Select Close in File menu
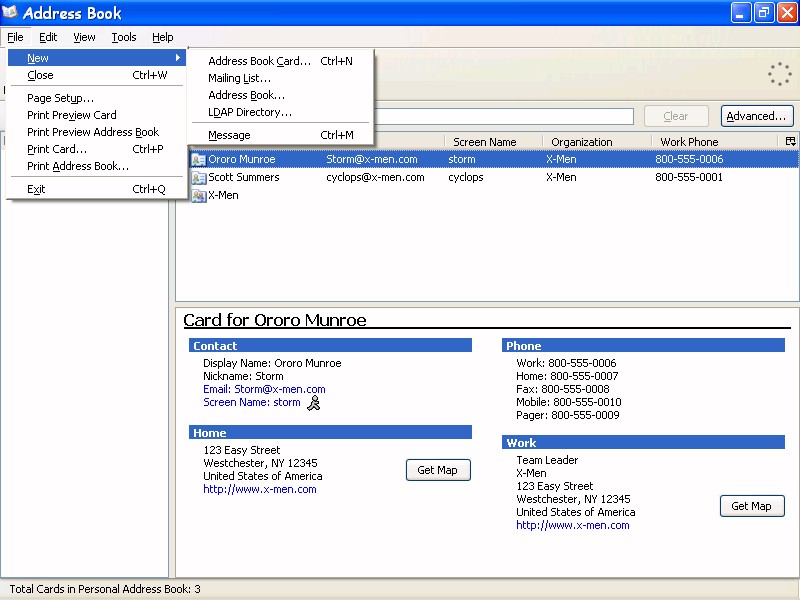800x600 pixels. pyautogui.click(x=97, y=75)
